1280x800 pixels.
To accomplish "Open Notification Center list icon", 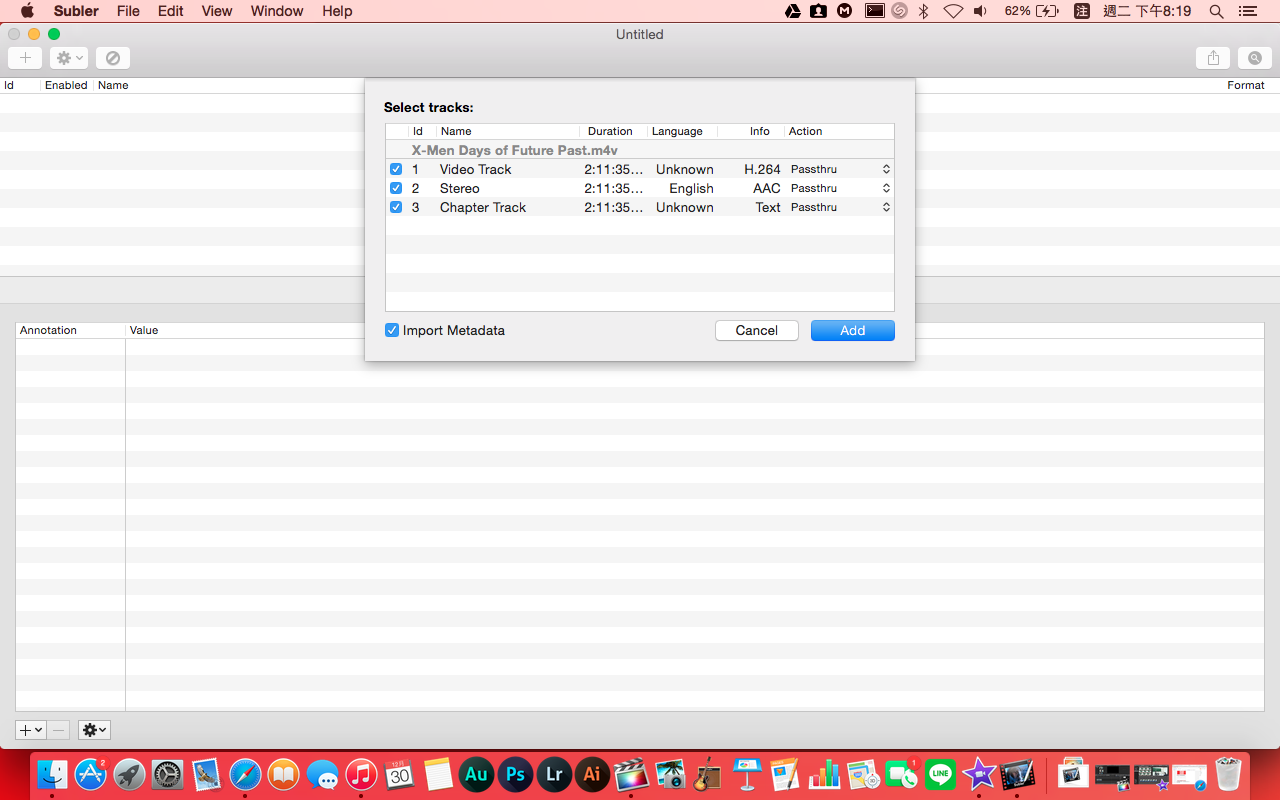I will [1247, 11].
